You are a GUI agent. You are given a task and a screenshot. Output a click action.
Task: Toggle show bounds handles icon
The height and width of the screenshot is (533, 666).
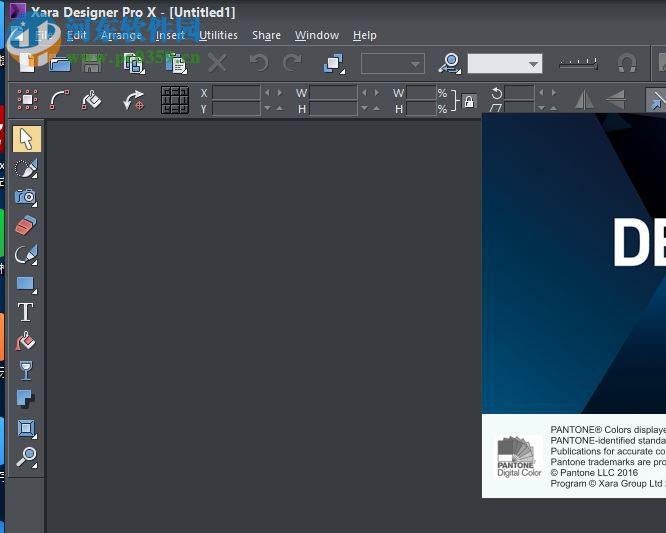[x=27, y=100]
